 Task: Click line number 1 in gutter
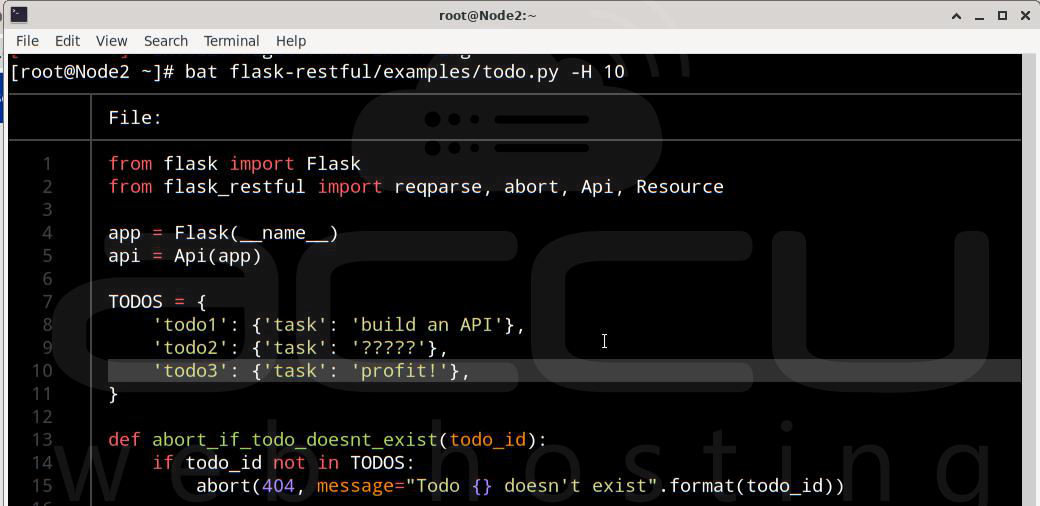(x=47, y=163)
